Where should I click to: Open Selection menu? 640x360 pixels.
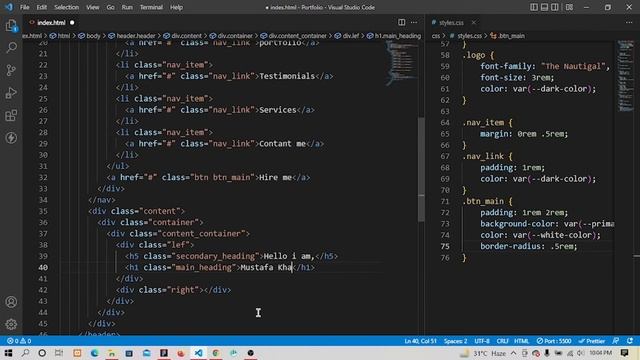click(x=66, y=7)
